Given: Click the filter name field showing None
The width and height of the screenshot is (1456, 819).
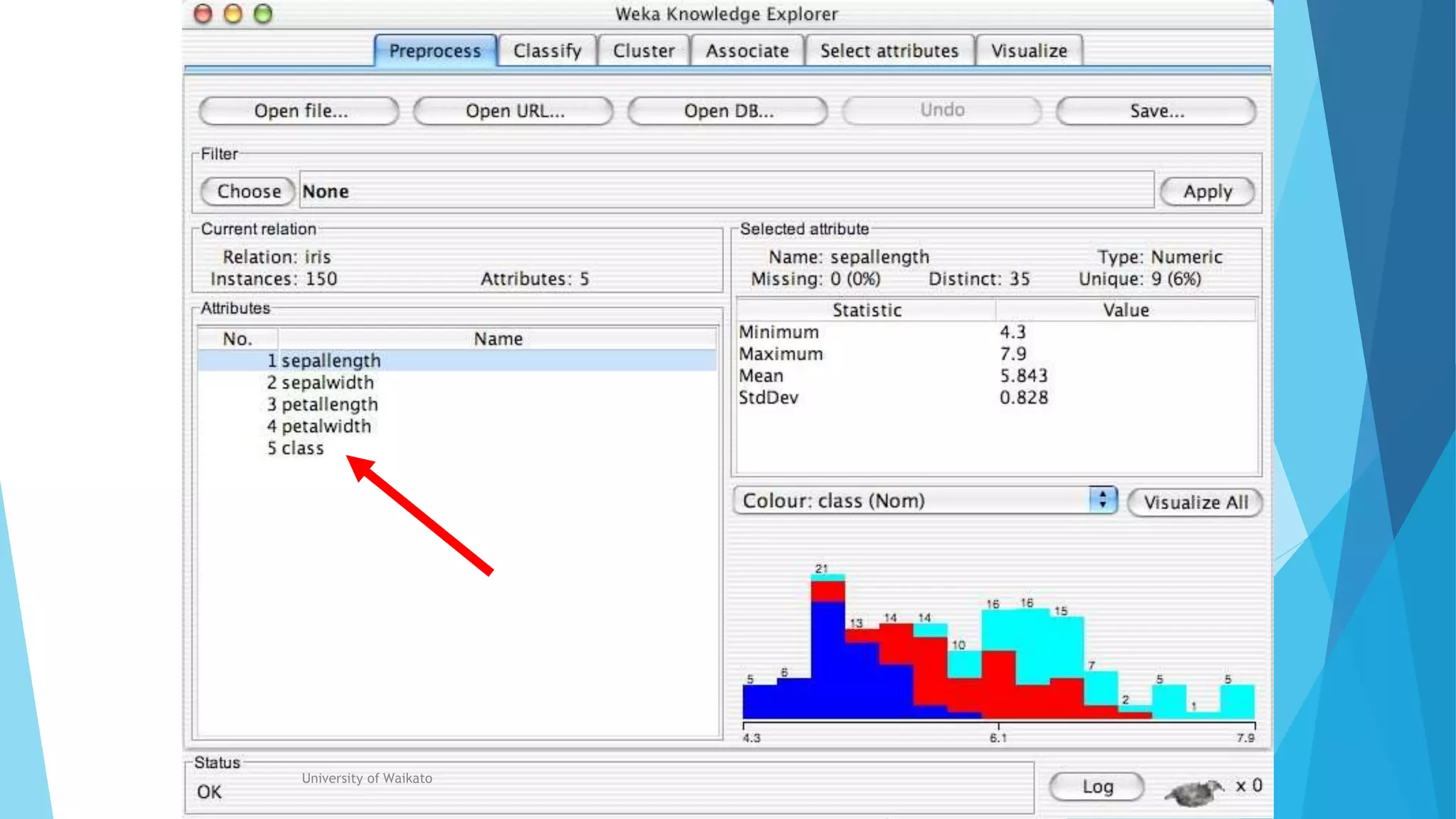Looking at the screenshot, I should pyautogui.click(x=725, y=191).
